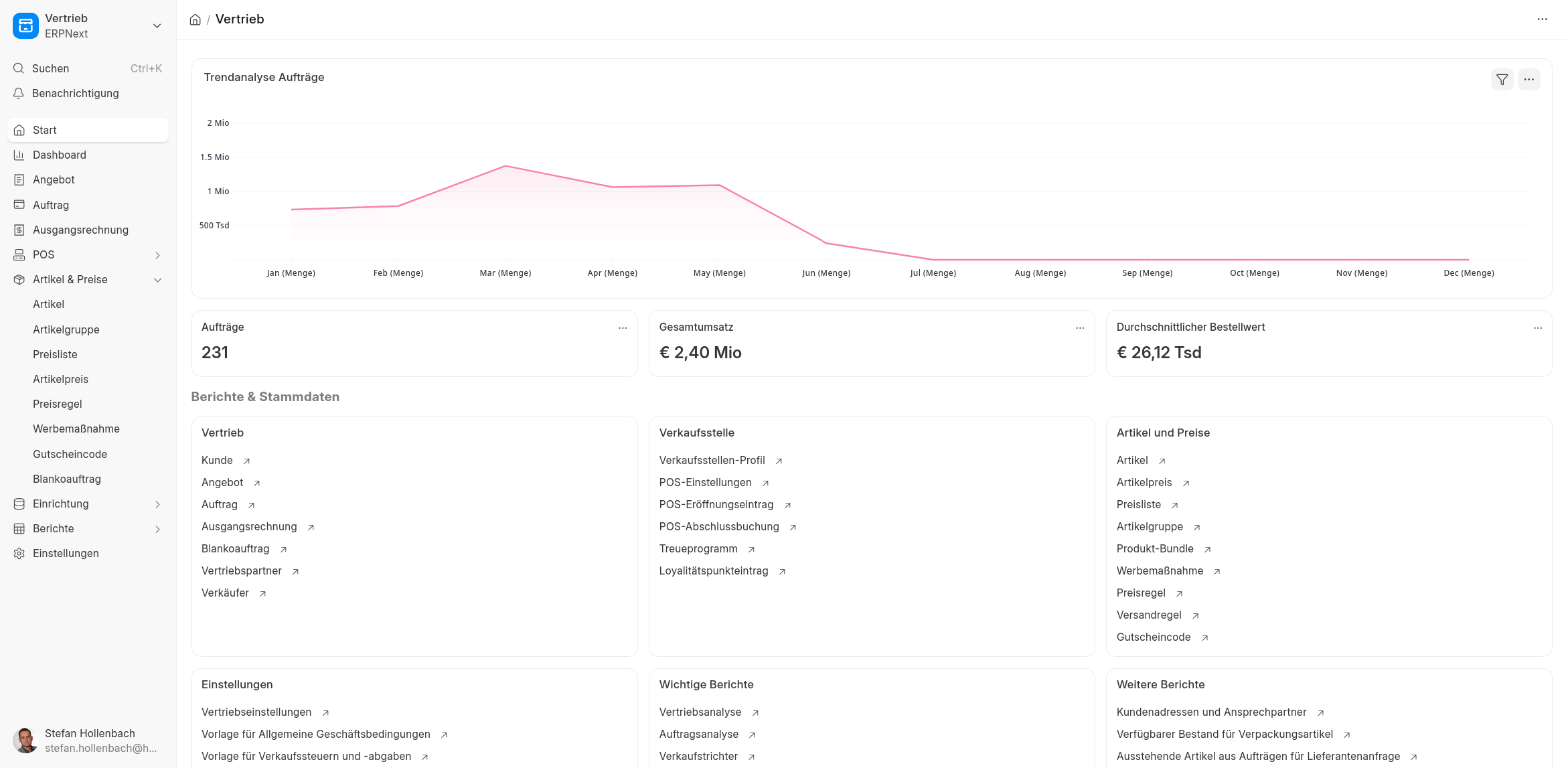The height and width of the screenshot is (768, 1568).
Task: Open the page options three-dot menu
Action: pos(1543,19)
